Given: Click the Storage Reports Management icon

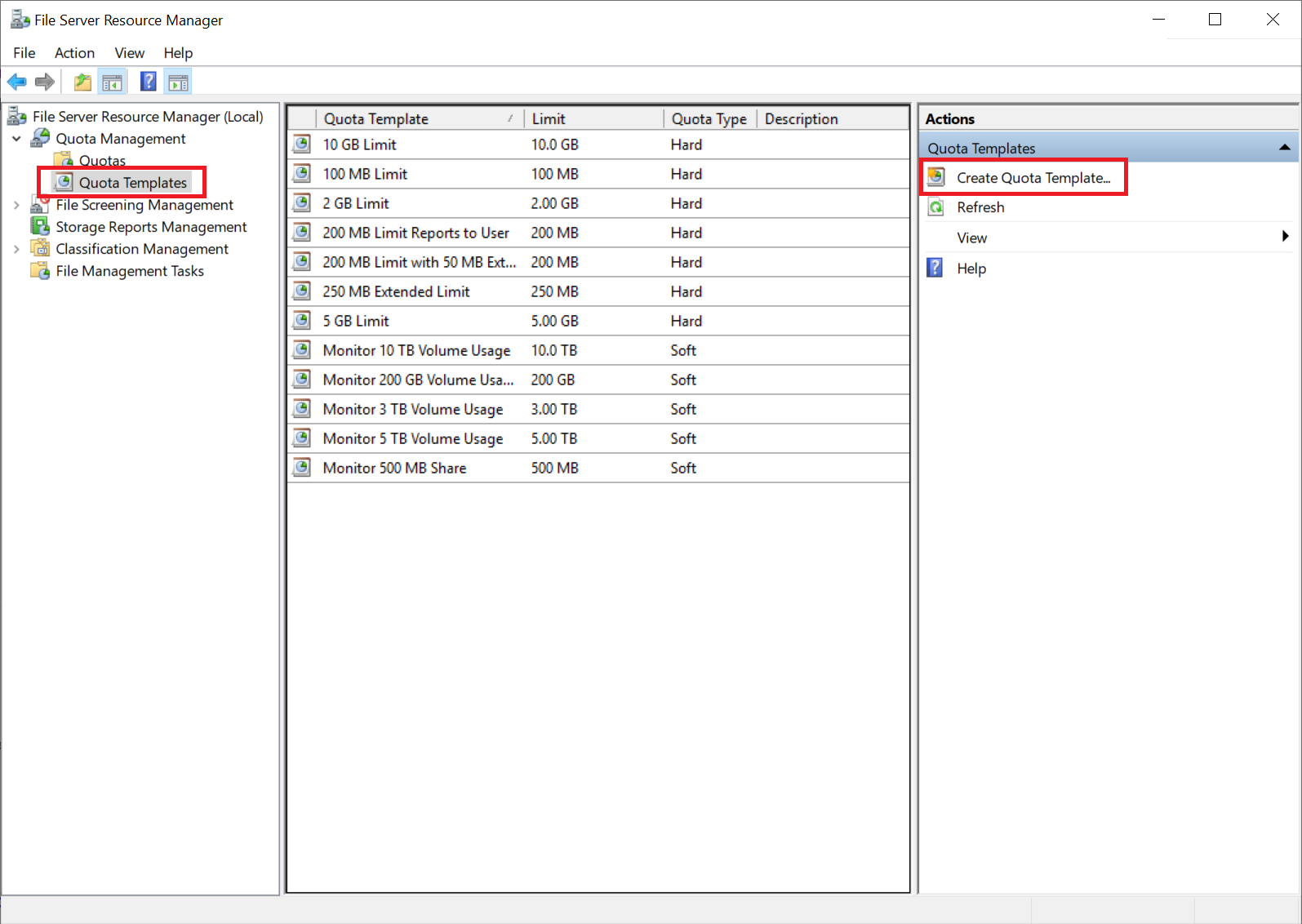Looking at the screenshot, I should (x=40, y=226).
